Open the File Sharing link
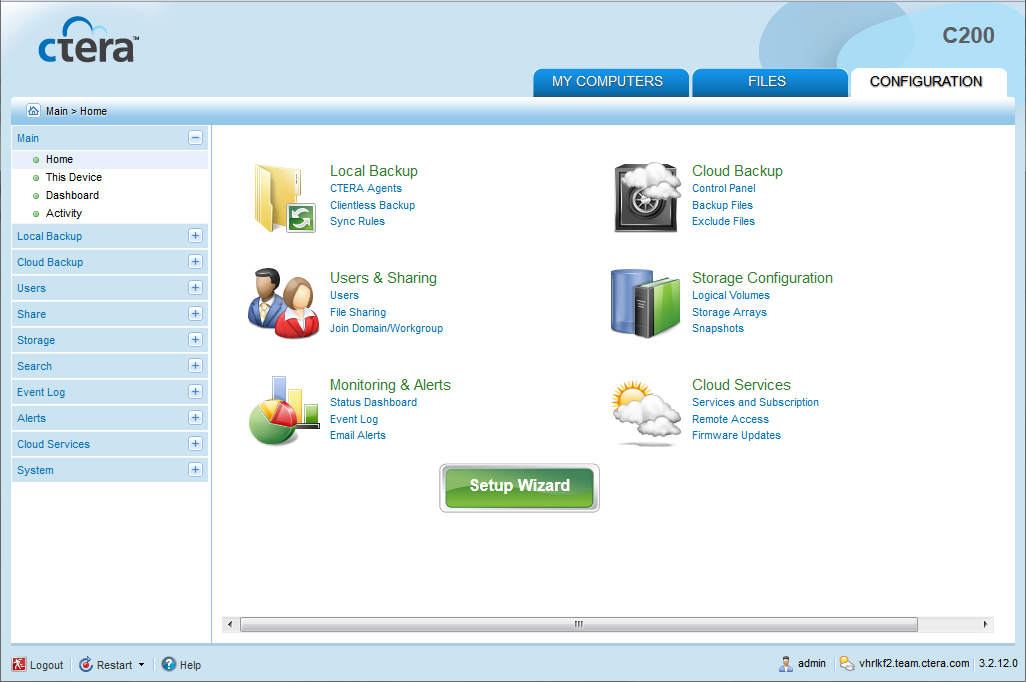This screenshot has width=1026, height=682. (x=358, y=312)
